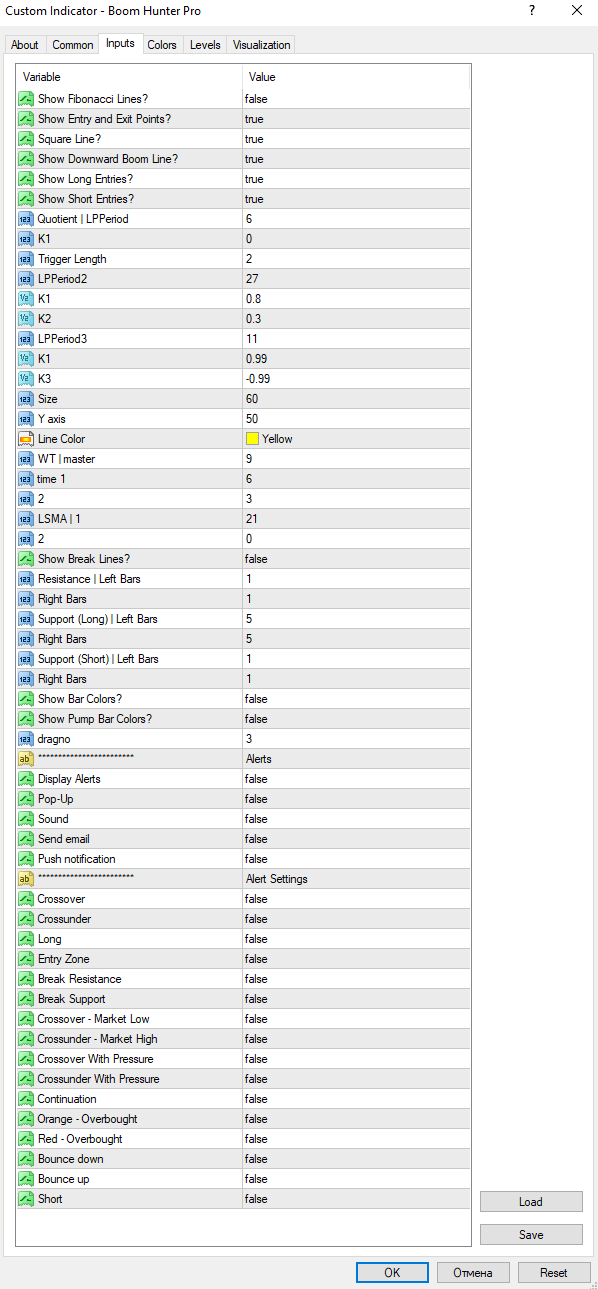This screenshot has width=598, height=1289.
Task: Open the Visualization tab
Action: click(x=261, y=45)
